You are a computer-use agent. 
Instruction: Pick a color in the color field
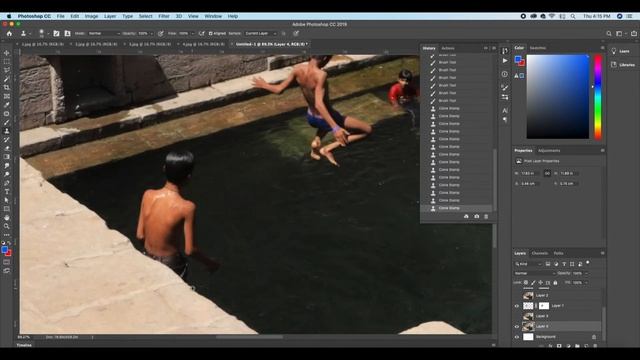click(558, 97)
